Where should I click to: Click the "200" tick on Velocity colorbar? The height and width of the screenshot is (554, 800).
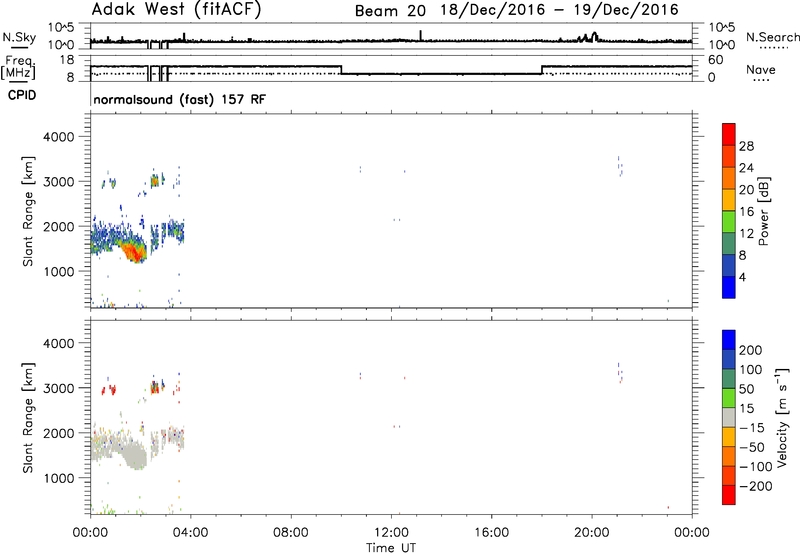(751, 350)
